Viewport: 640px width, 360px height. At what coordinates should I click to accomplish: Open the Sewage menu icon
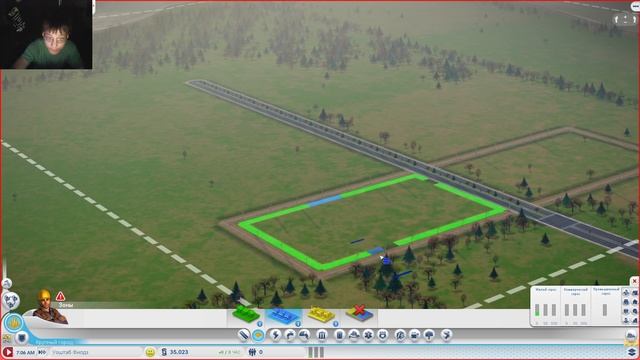(x=304, y=335)
